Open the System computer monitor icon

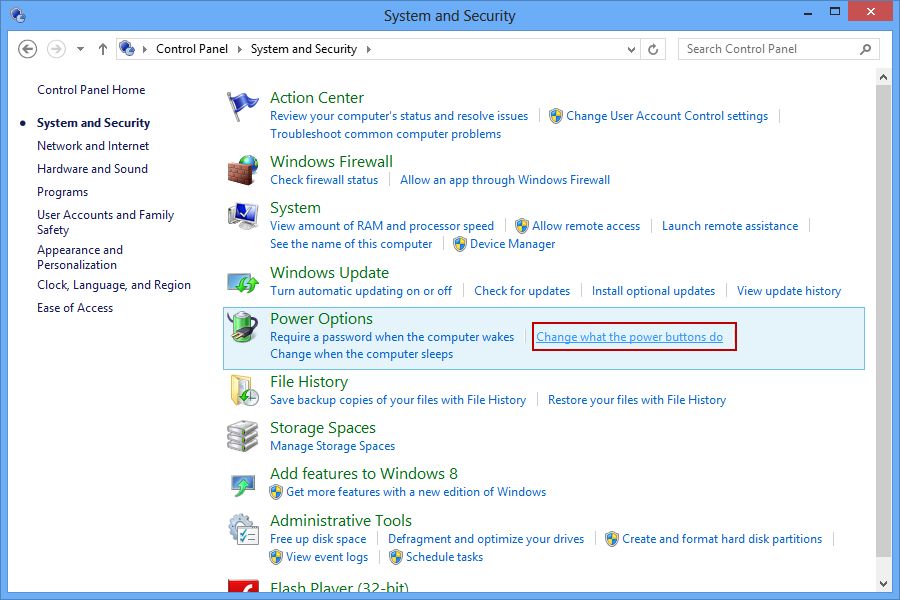243,216
